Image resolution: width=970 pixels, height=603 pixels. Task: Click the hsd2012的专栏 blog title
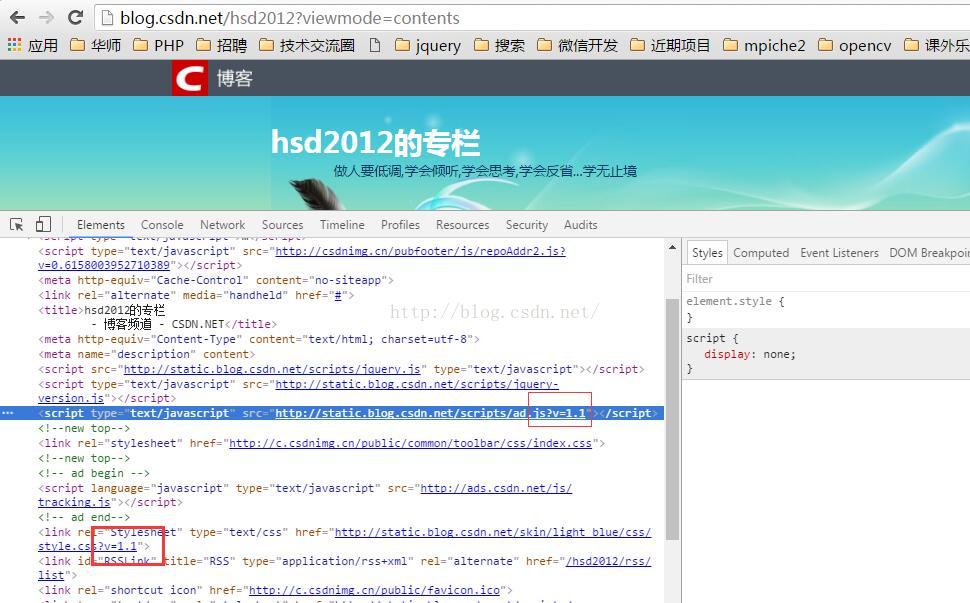tap(375, 142)
